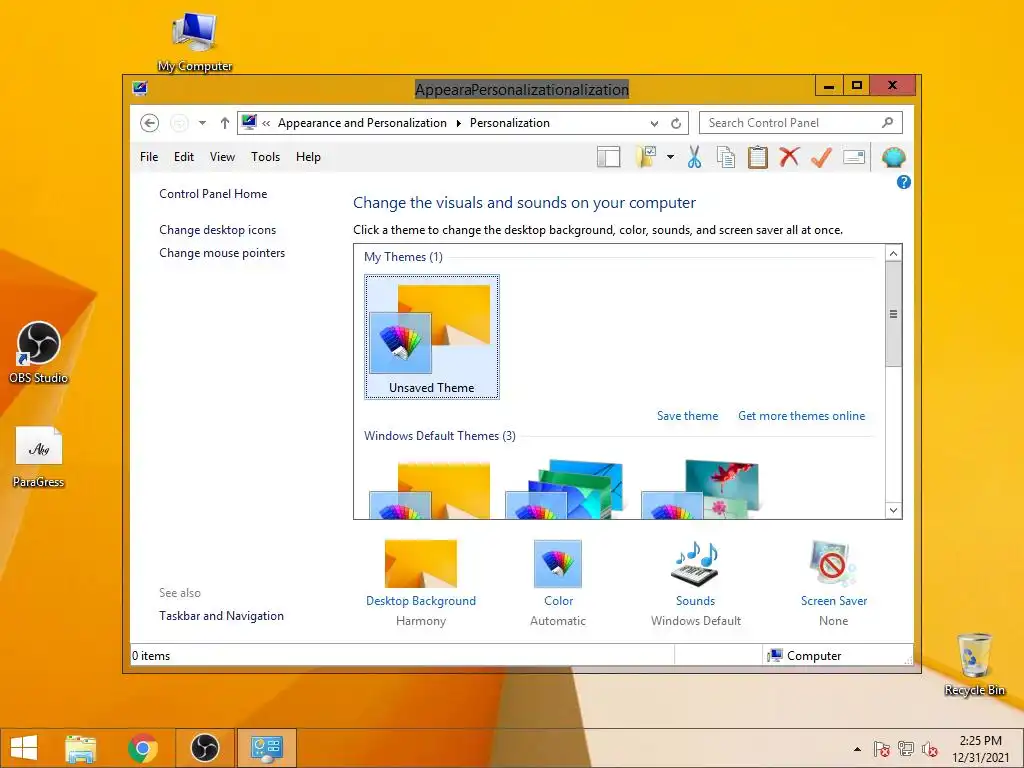Open File Explorer from the taskbar

(x=80, y=748)
